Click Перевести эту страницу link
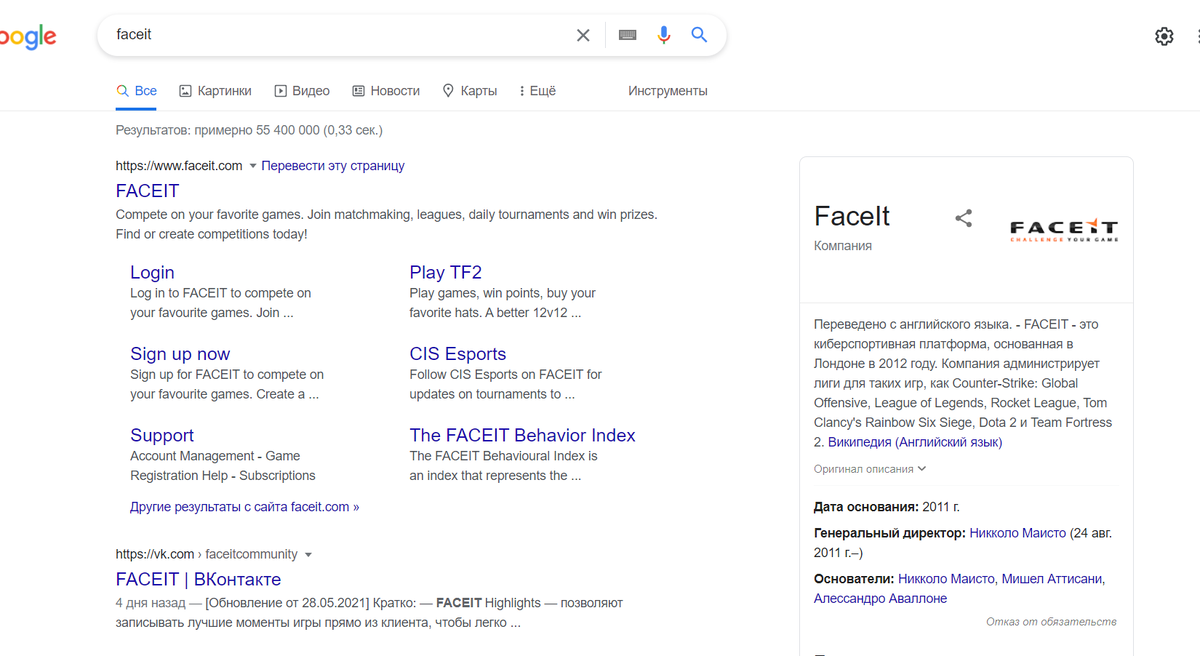The width and height of the screenshot is (1200, 656). point(333,166)
